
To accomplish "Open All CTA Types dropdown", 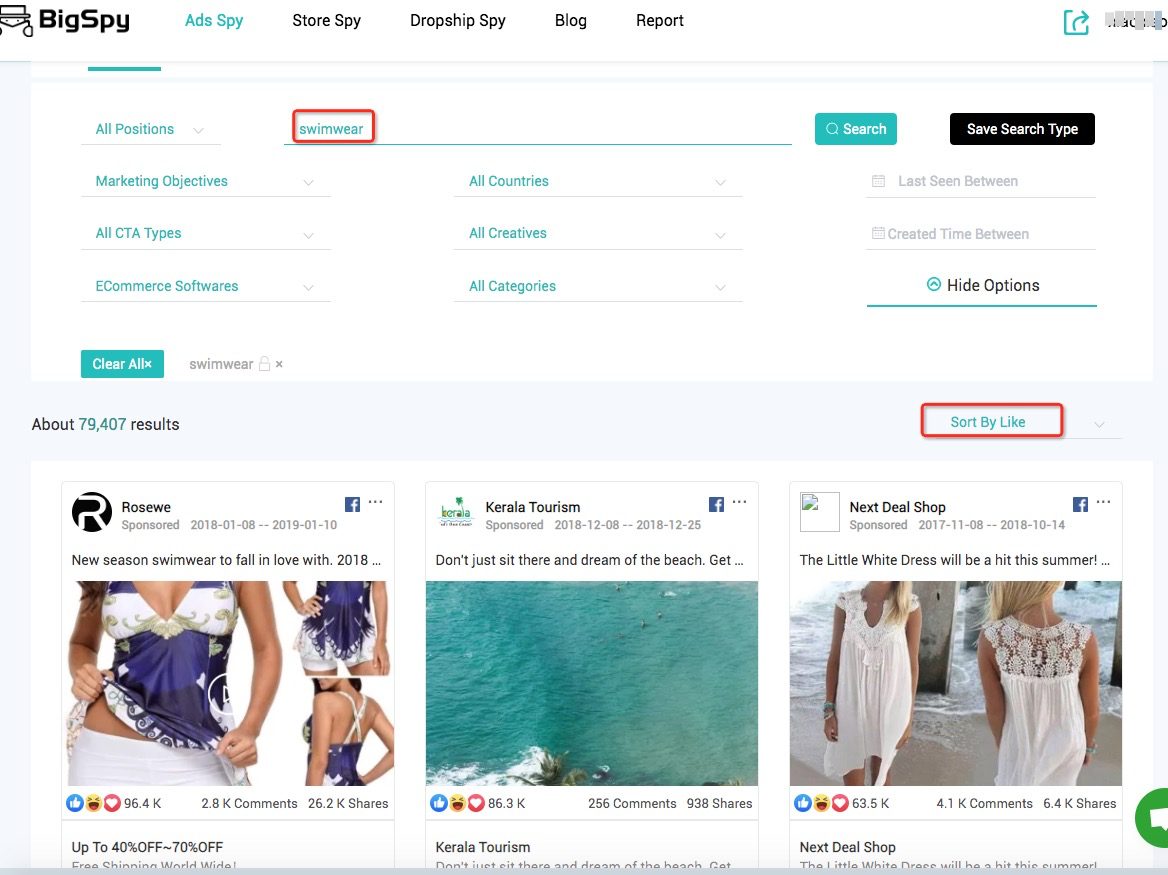I will tap(205, 233).
